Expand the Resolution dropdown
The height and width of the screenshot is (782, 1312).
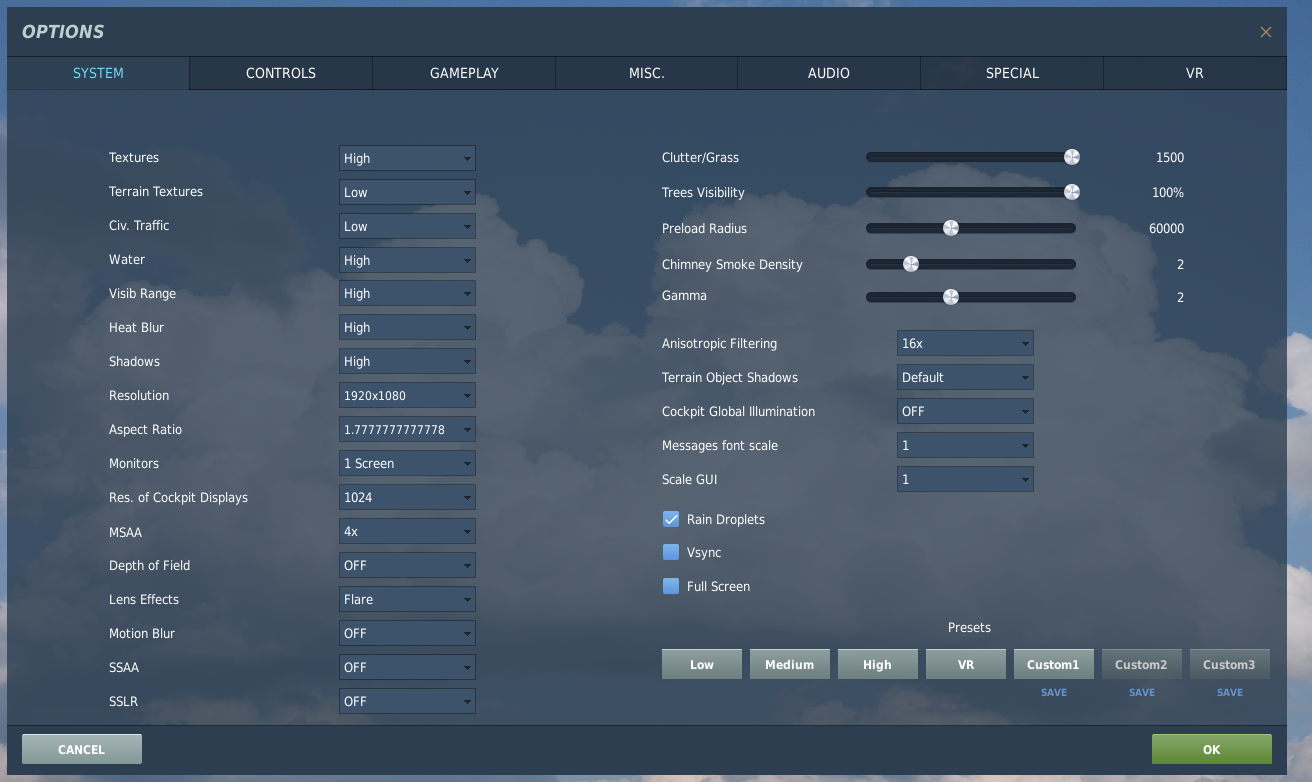pos(407,395)
